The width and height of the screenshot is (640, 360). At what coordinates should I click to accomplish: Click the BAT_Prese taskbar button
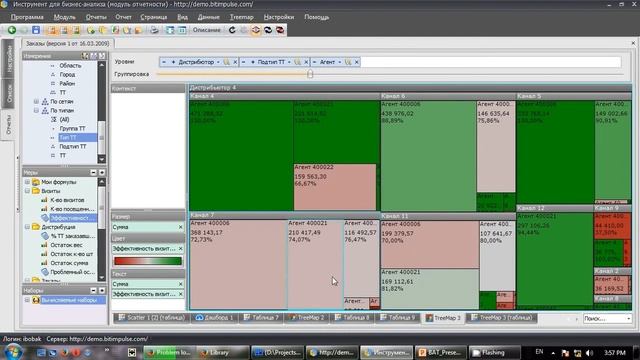[441, 352]
